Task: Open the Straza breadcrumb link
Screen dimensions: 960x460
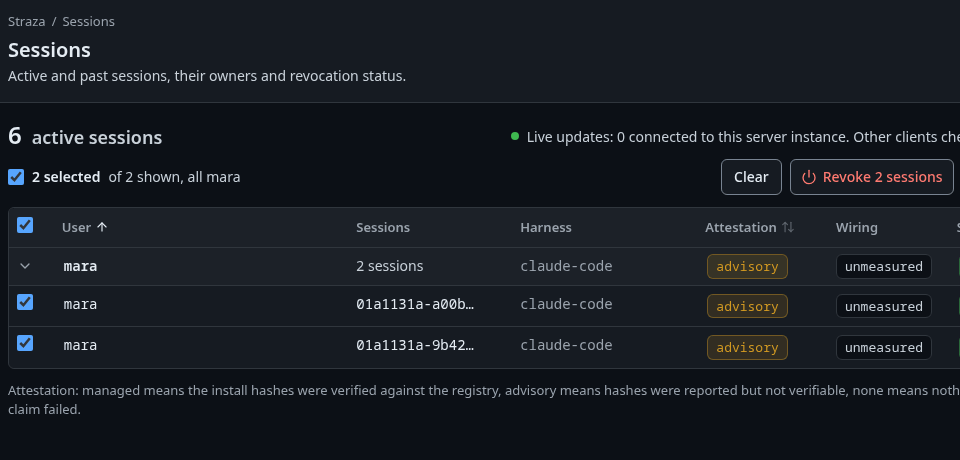Action: (26, 21)
